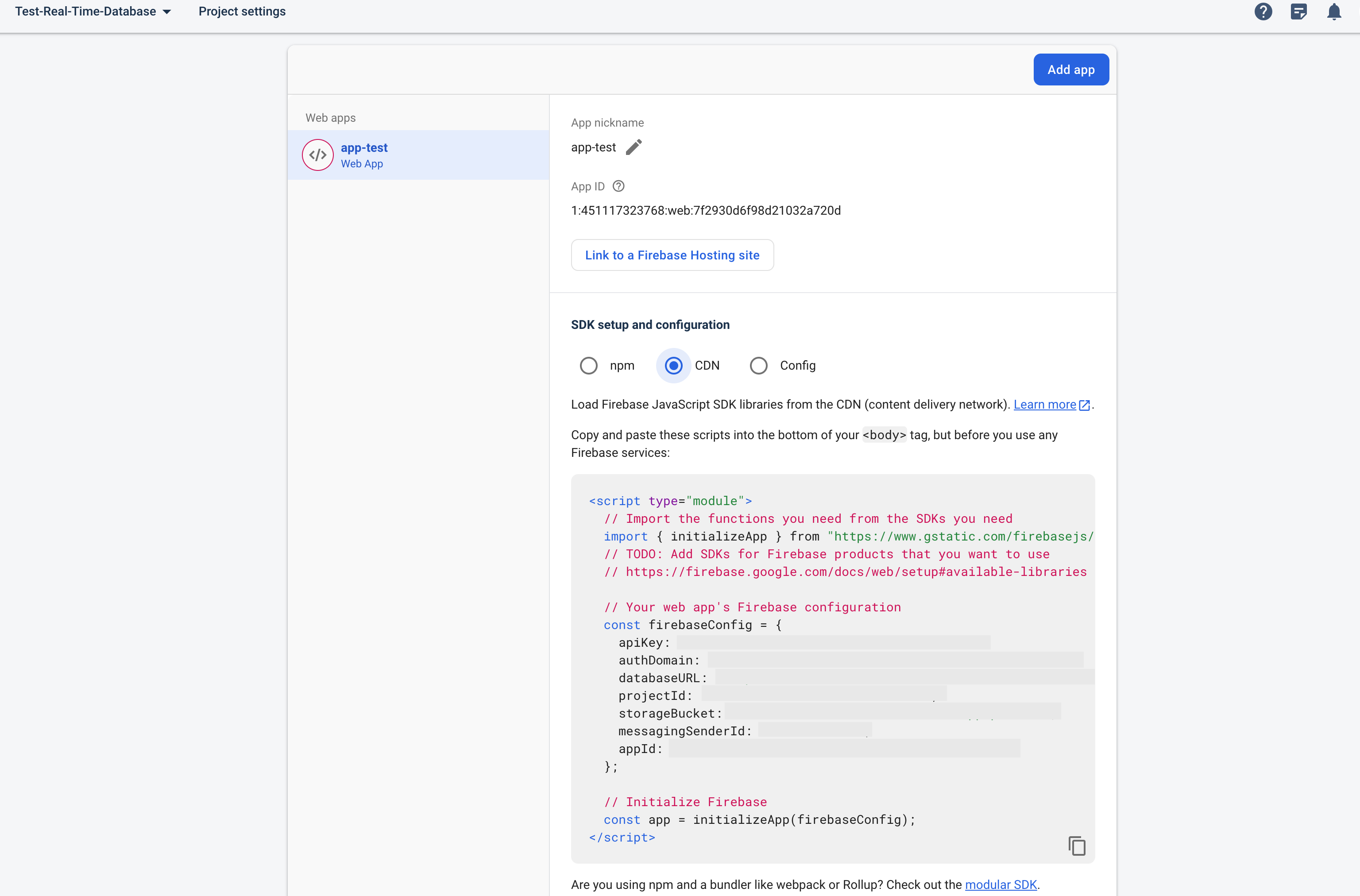This screenshot has height=896, width=1360.
Task: Copy the code snippet to clipboard
Action: 1077,846
